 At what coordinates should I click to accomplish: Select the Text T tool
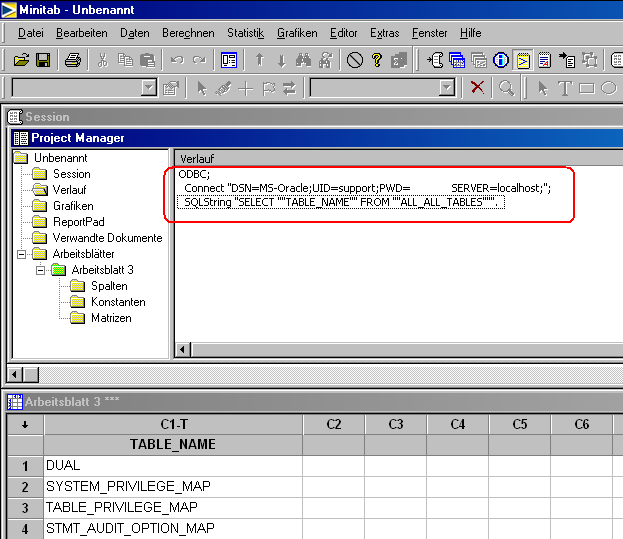565,88
